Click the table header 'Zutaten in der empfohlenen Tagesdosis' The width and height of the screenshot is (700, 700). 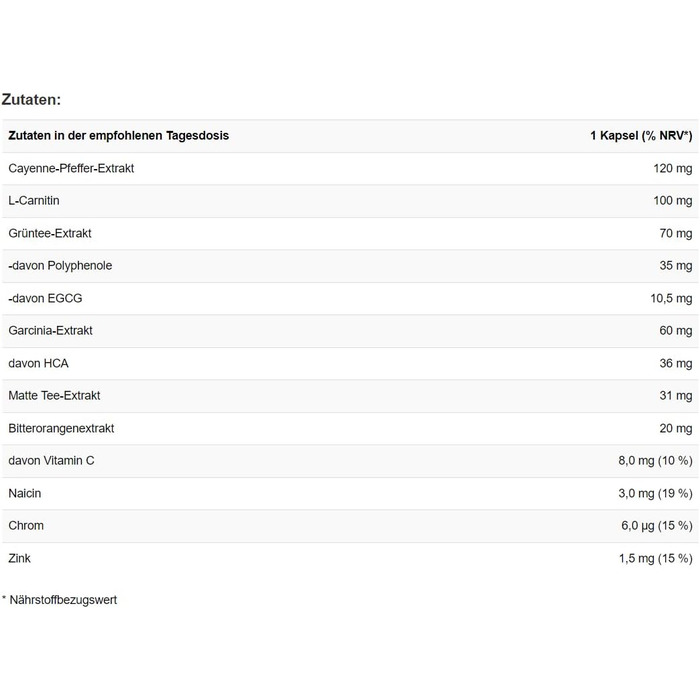point(118,135)
